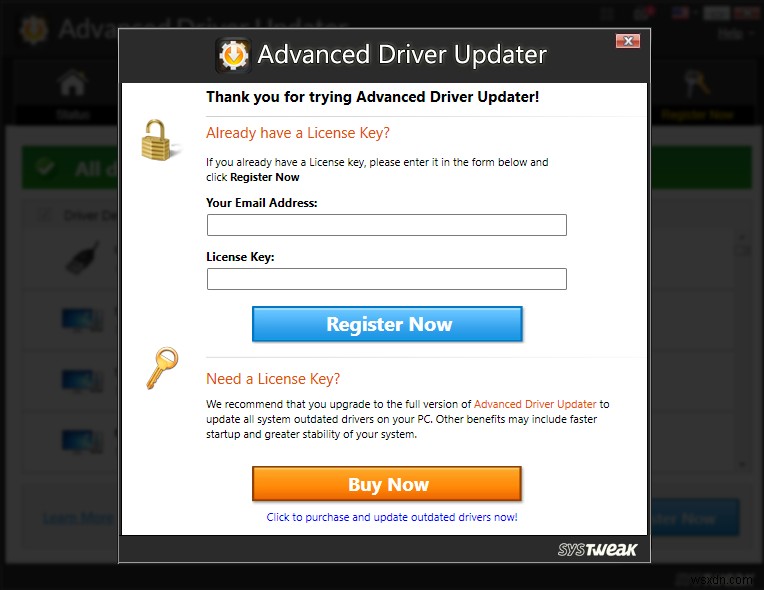Click the USB device icon in driver list

pos(83,258)
